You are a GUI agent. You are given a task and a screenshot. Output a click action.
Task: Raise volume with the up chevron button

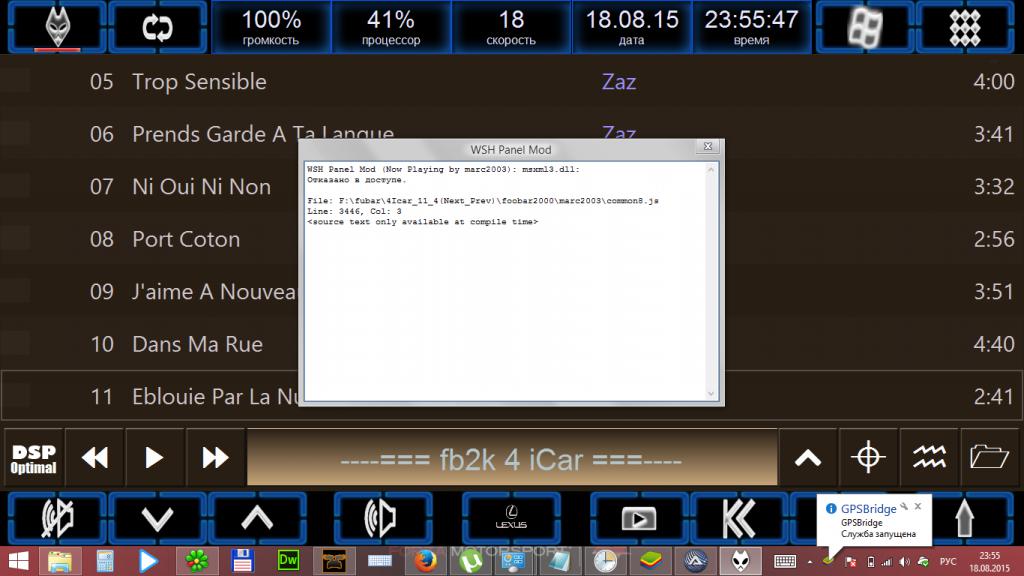pos(257,518)
